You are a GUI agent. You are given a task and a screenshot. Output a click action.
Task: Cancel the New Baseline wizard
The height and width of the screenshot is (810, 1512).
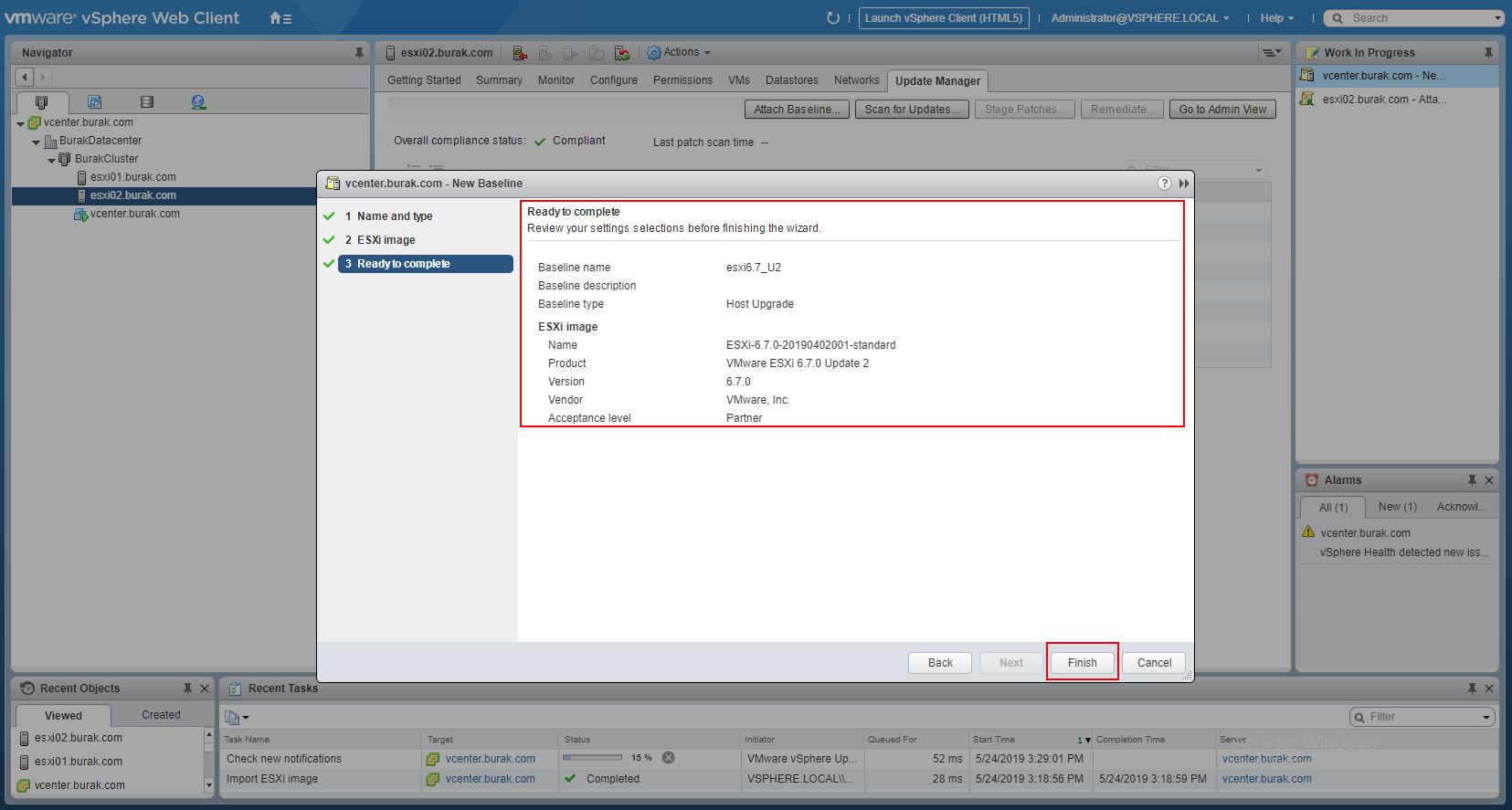[x=1154, y=663]
